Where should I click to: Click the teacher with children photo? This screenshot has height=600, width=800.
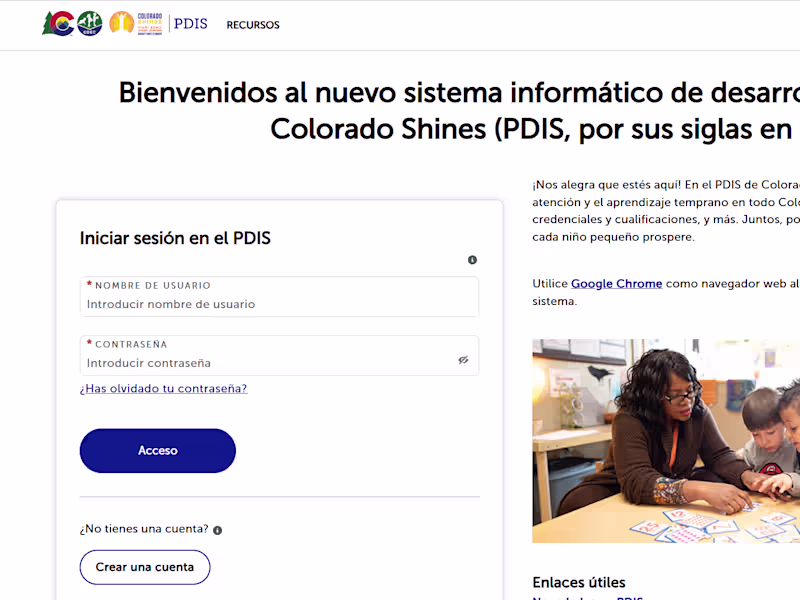666,441
